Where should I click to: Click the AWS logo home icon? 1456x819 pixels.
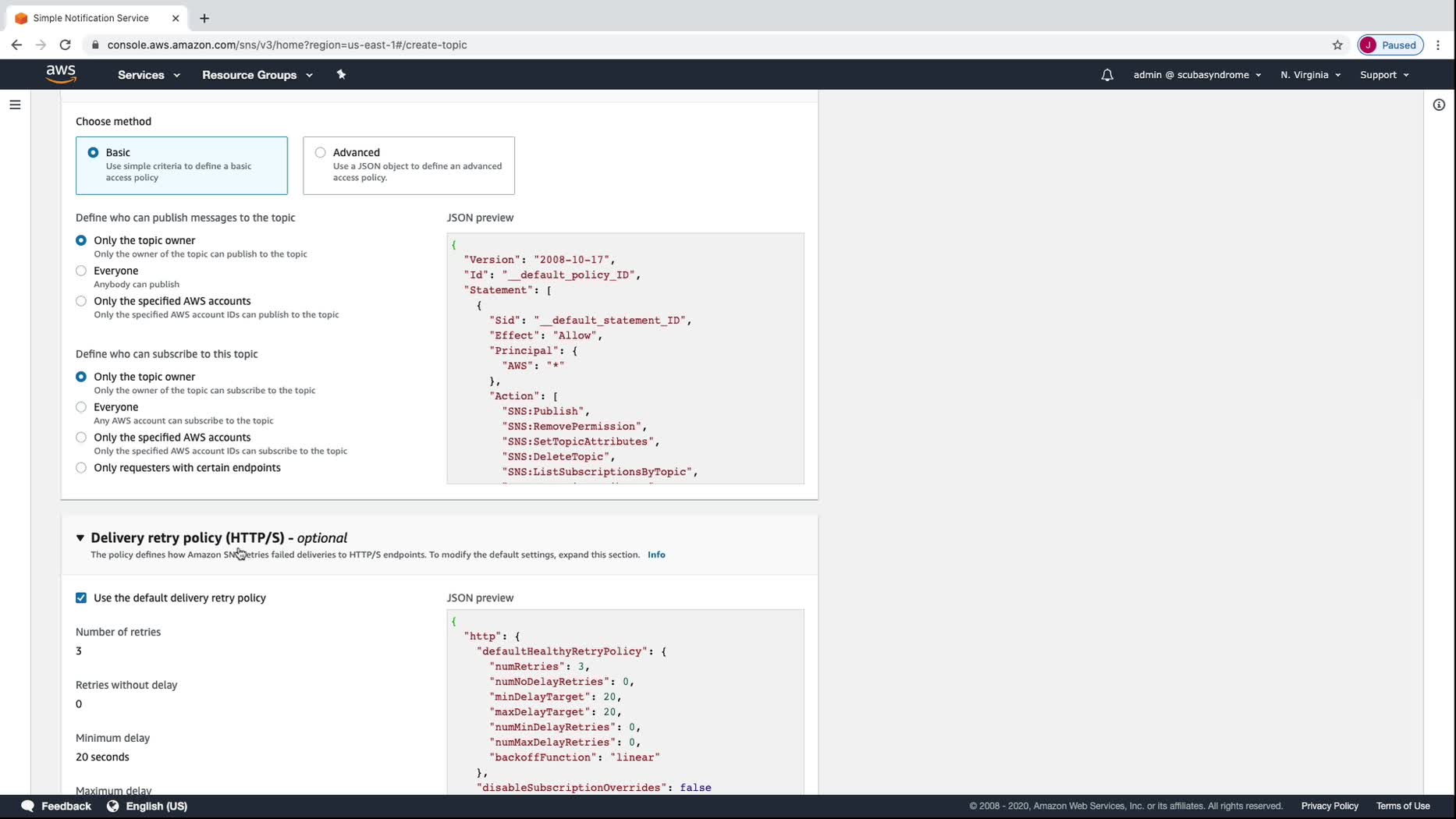click(61, 74)
